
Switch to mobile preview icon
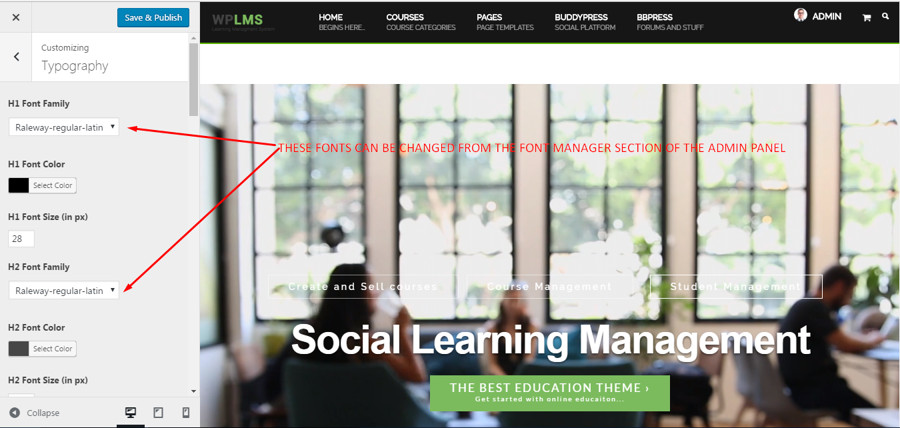(185, 413)
